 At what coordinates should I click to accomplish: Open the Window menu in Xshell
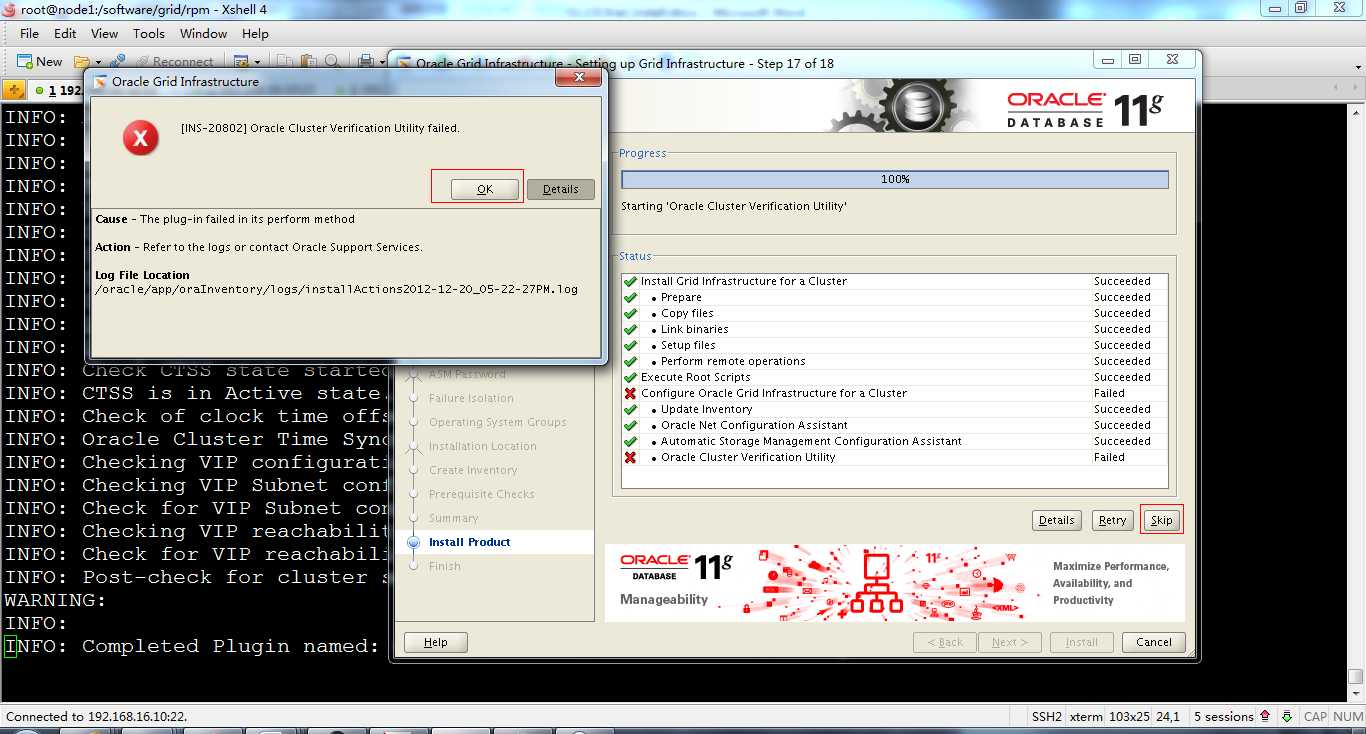point(203,33)
